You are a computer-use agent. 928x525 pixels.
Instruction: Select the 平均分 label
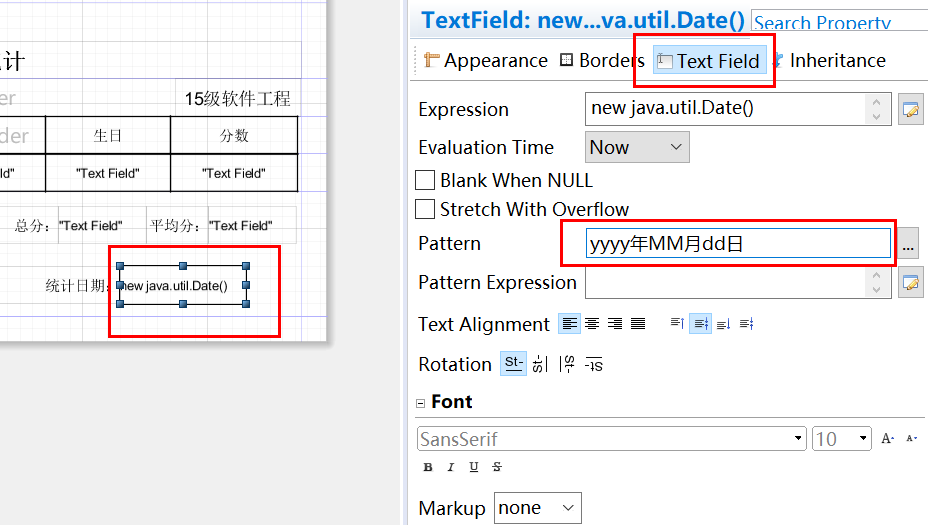pyautogui.click(x=176, y=226)
